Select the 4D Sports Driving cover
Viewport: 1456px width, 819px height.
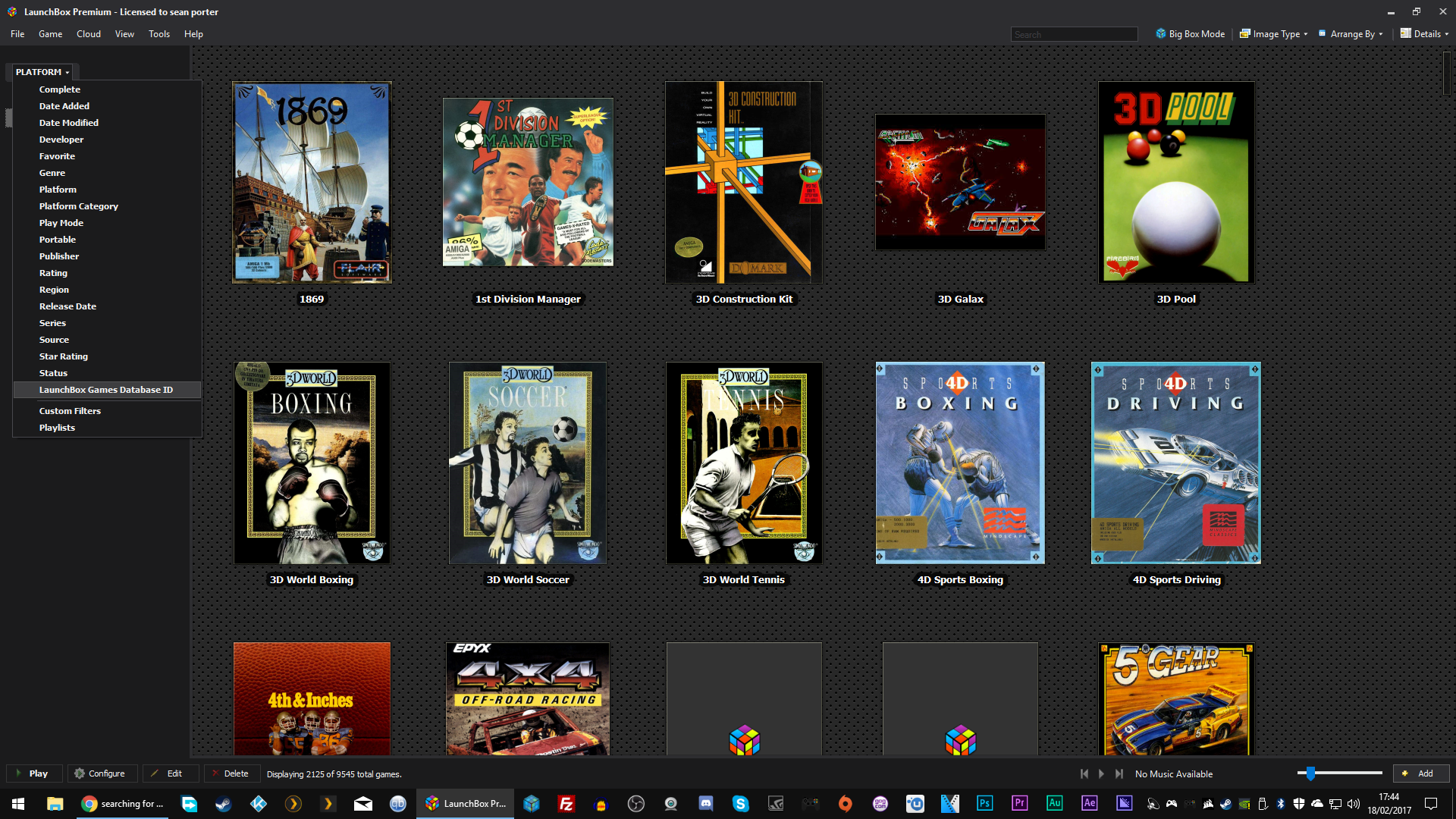[1176, 463]
